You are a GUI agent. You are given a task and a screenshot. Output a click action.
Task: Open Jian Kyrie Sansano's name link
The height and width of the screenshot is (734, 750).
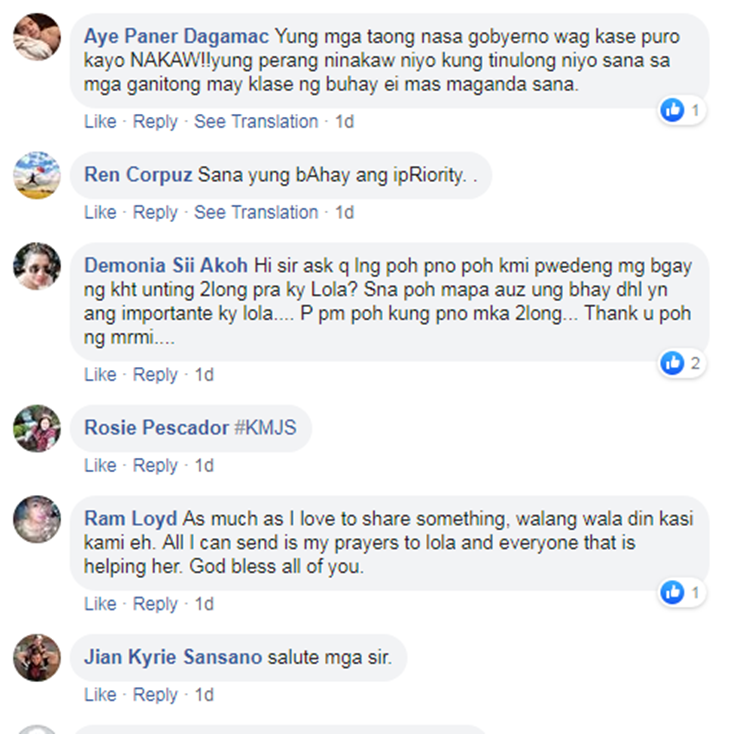tap(173, 657)
